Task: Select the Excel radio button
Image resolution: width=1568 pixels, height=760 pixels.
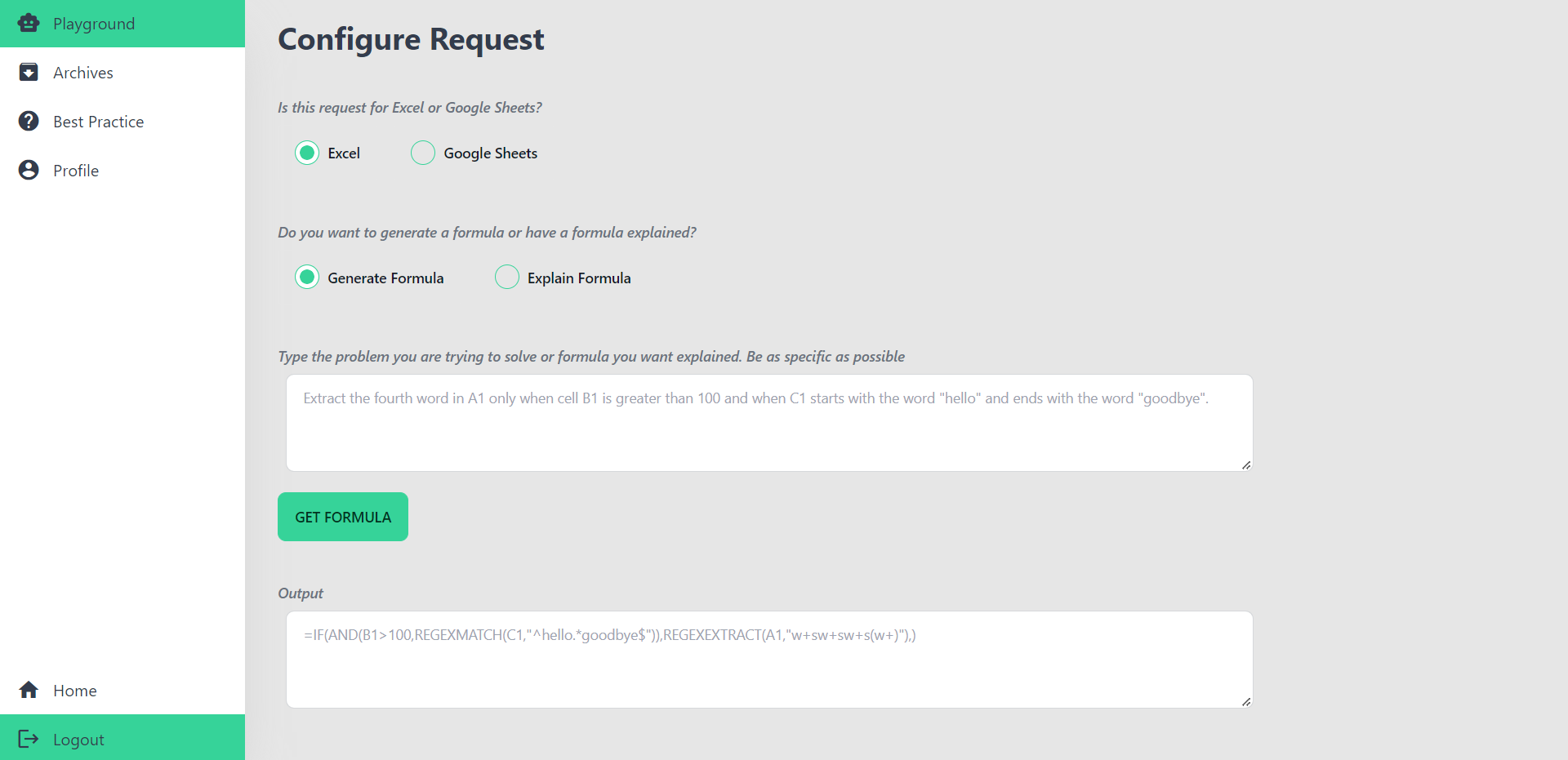Action: coord(307,153)
